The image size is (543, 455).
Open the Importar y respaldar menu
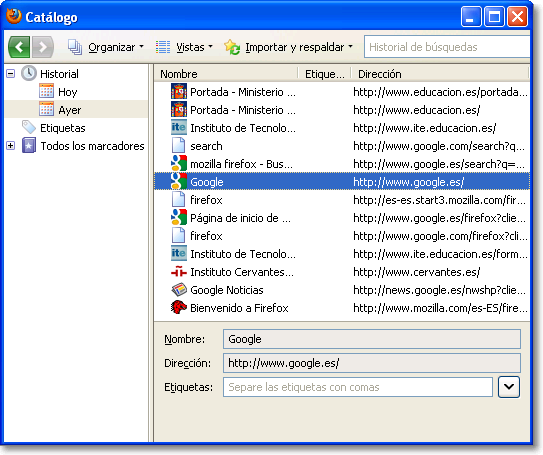pos(299,47)
